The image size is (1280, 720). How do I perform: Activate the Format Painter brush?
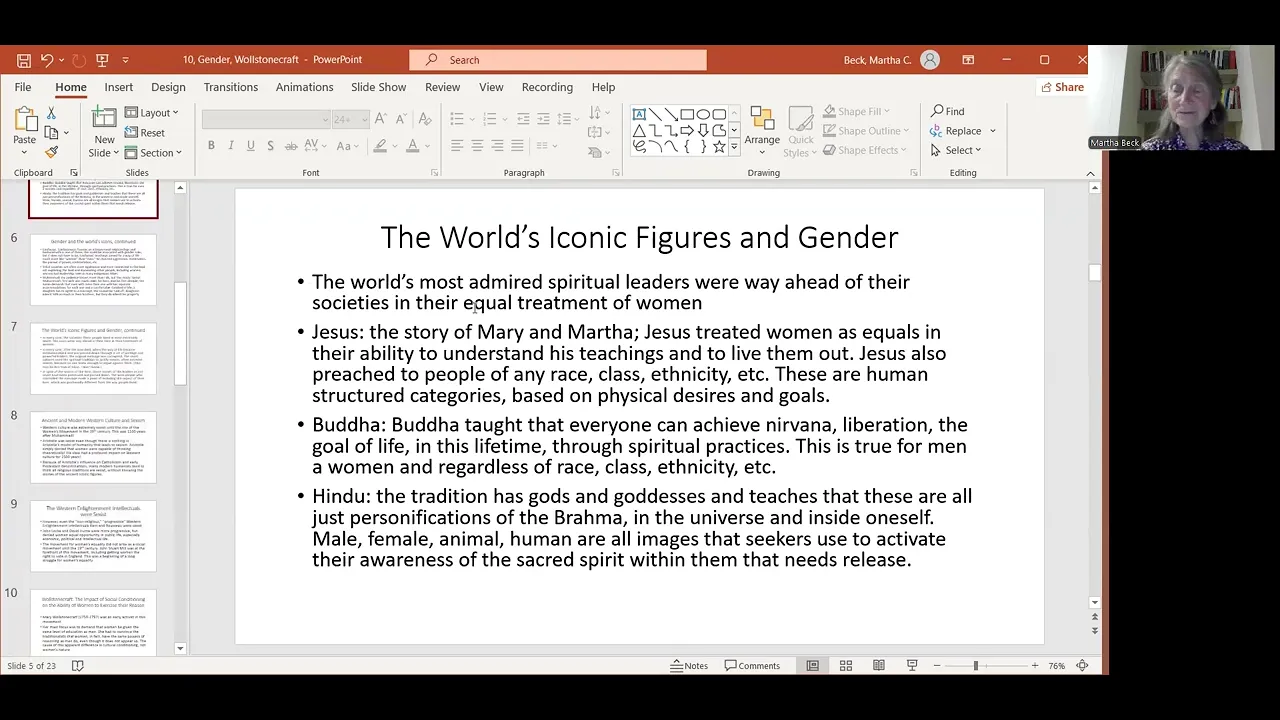tap(51, 152)
